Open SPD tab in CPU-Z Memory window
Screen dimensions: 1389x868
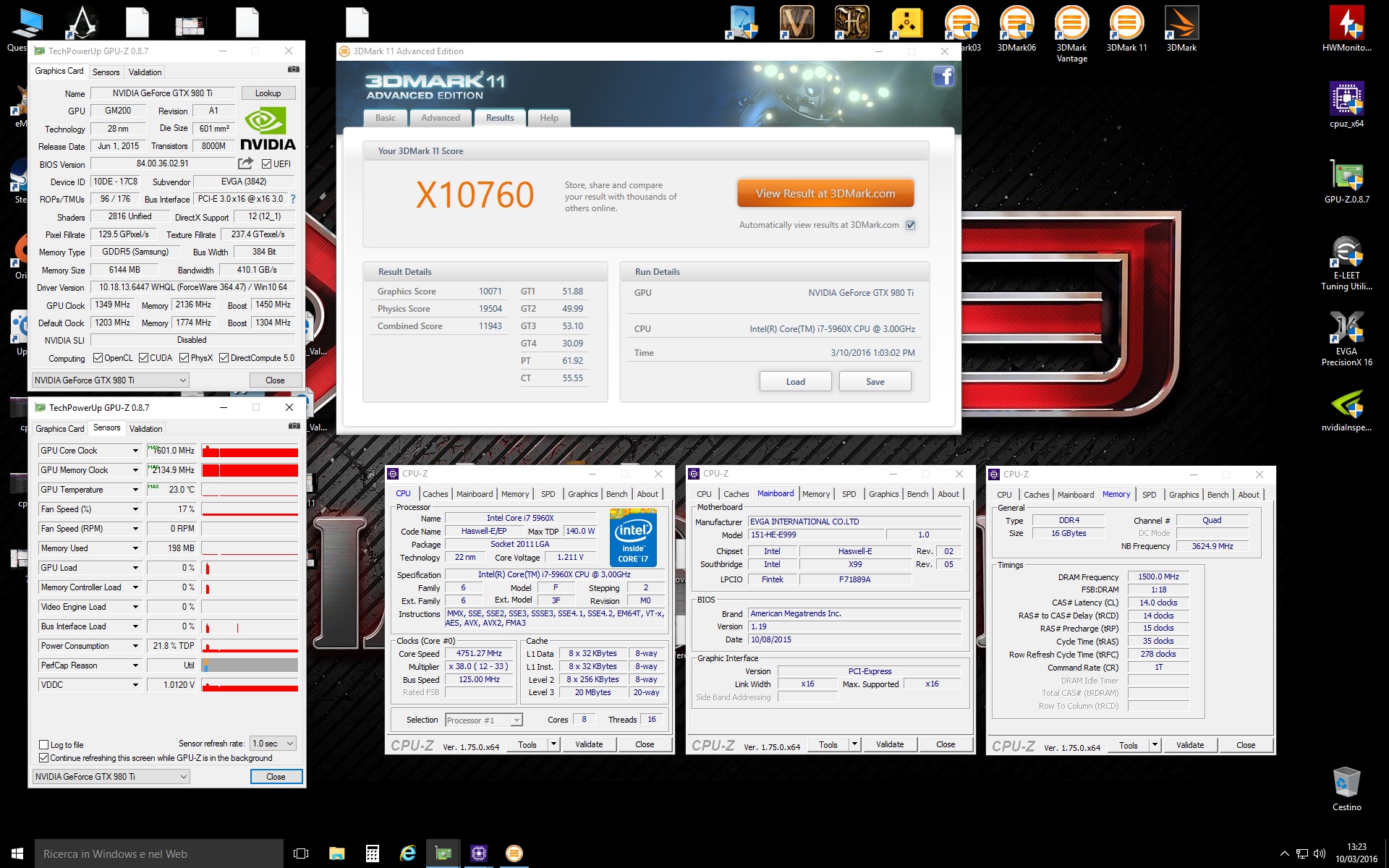click(1149, 495)
